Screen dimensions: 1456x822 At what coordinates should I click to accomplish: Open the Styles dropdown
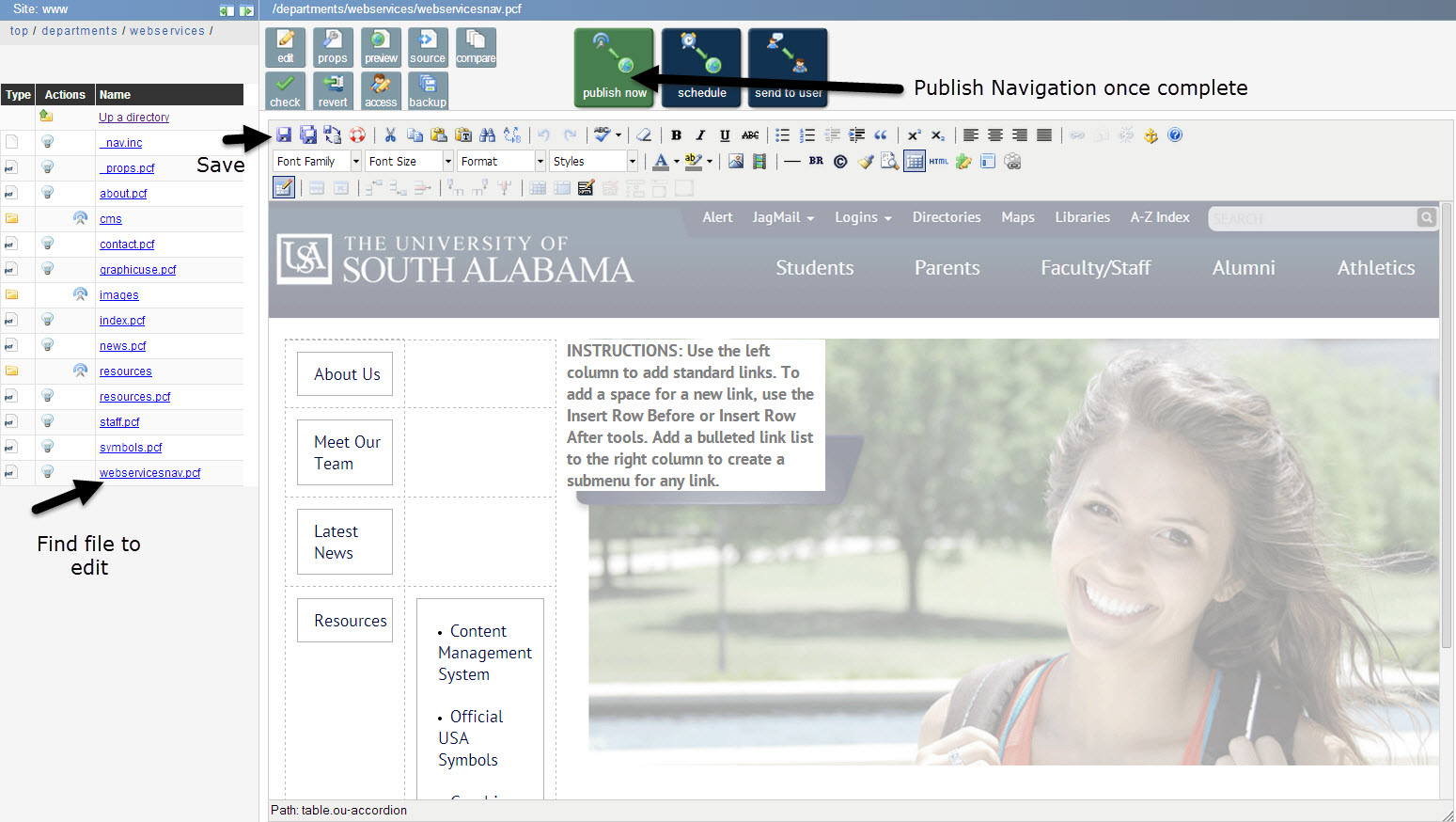point(594,162)
